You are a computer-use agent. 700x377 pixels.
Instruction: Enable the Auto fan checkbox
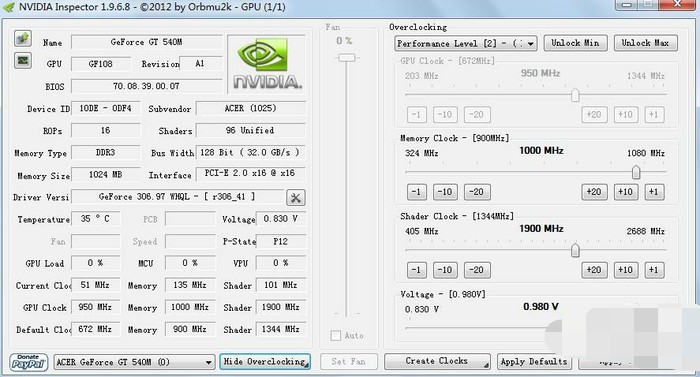(x=336, y=335)
